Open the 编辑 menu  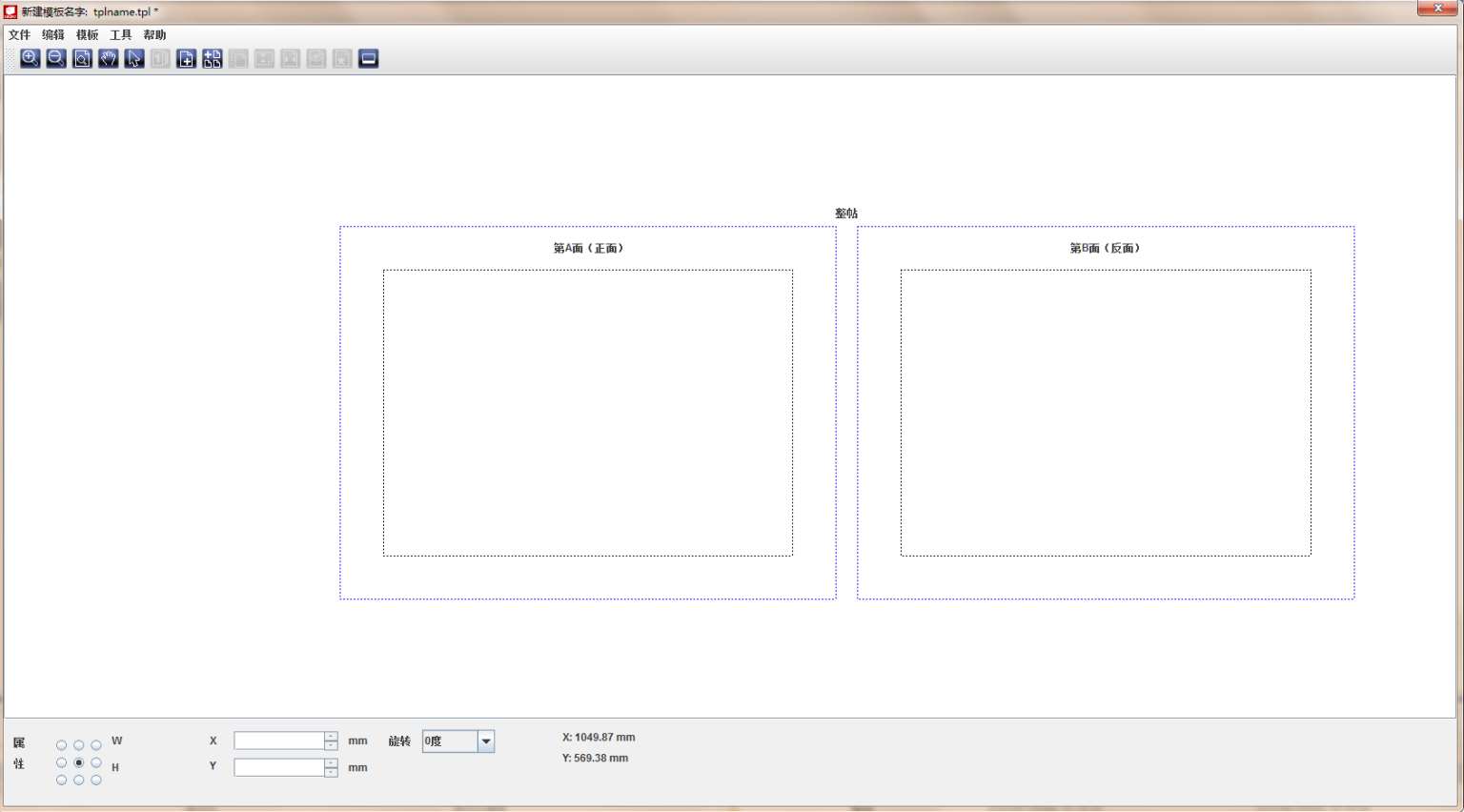pos(53,34)
